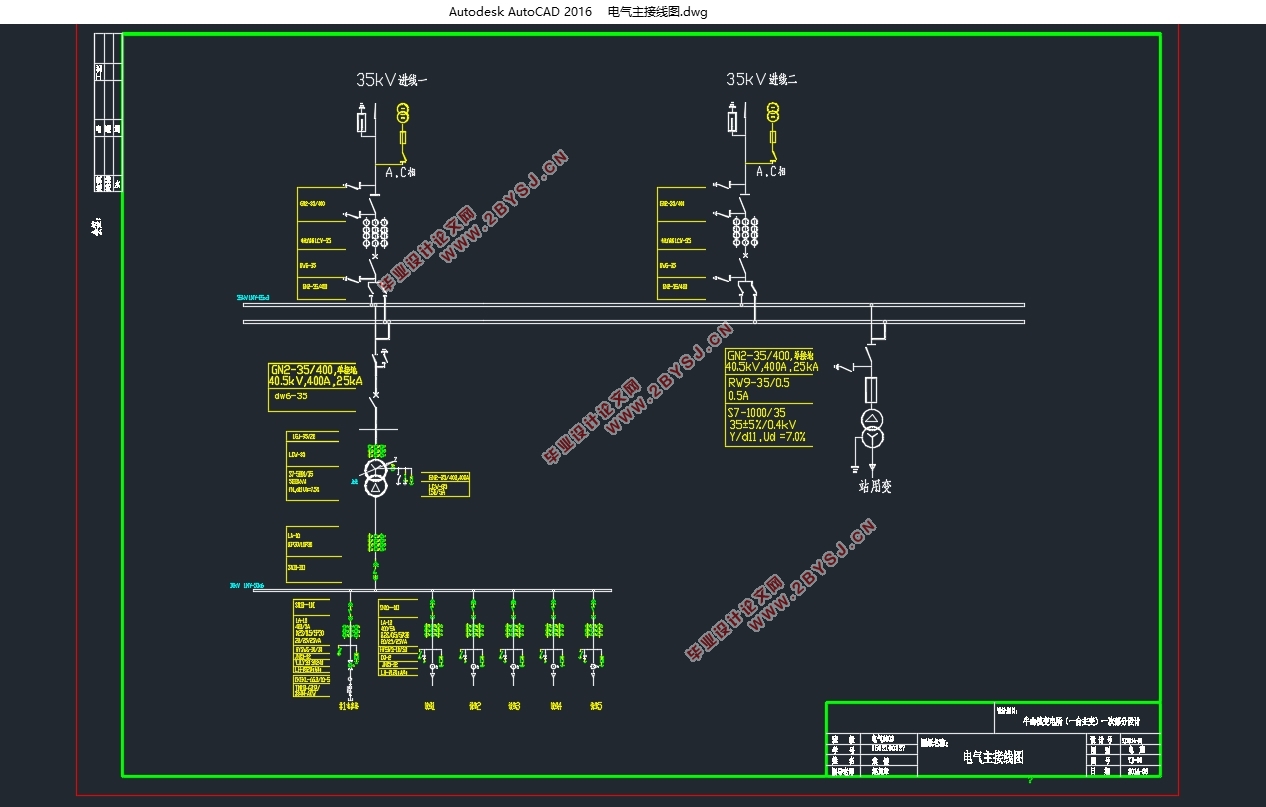Click the current transformer cluster on 进线一

tap(375, 232)
